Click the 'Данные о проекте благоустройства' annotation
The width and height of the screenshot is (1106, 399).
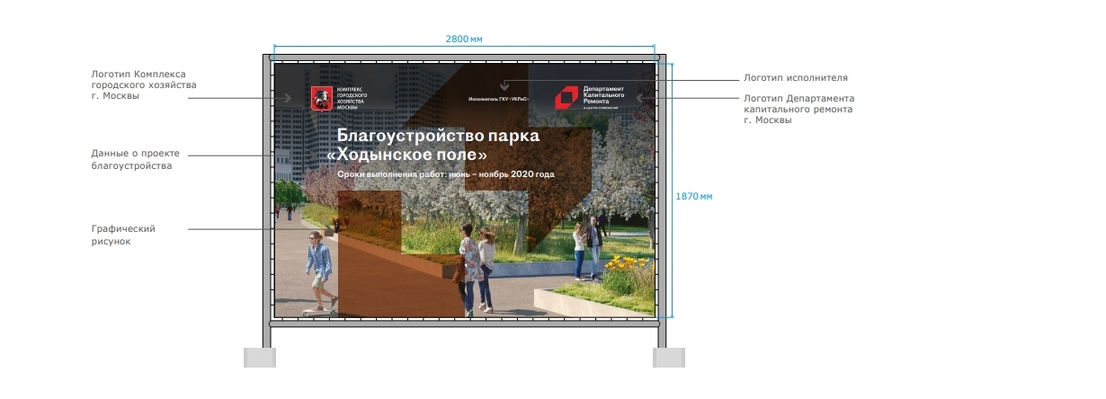pos(135,159)
